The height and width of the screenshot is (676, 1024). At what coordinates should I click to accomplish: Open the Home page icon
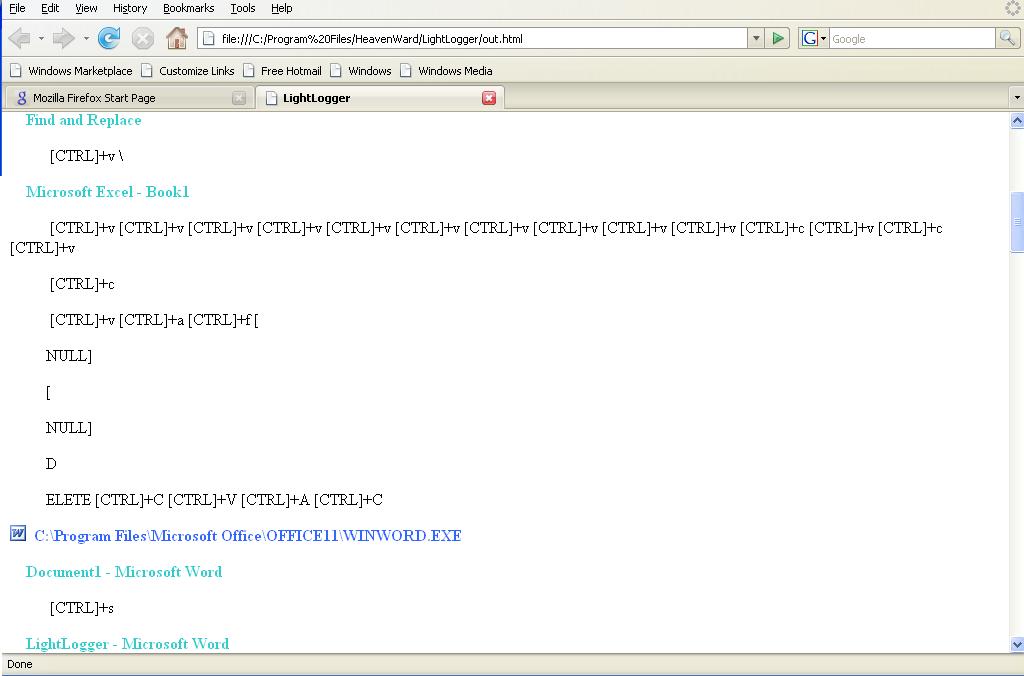point(176,39)
